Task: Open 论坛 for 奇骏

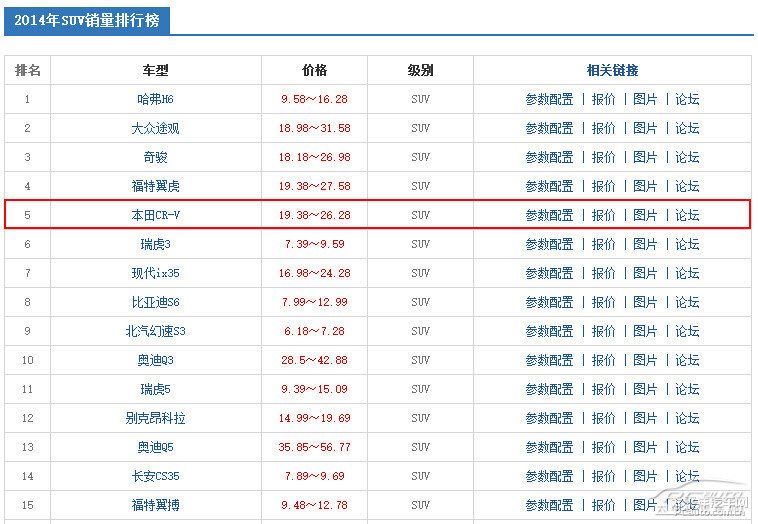Action: pyautogui.click(x=687, y=157)
